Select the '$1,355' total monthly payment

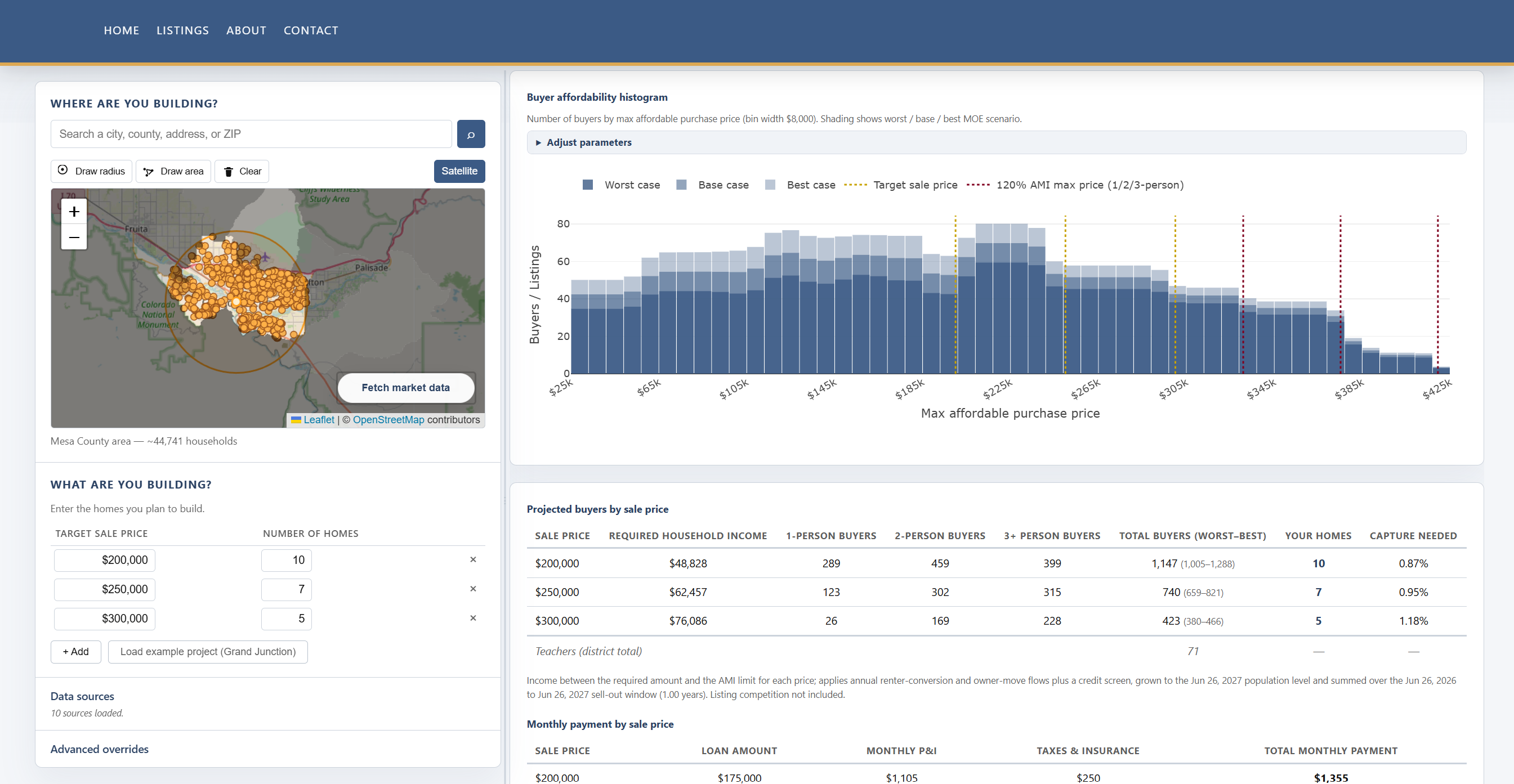1330,778
